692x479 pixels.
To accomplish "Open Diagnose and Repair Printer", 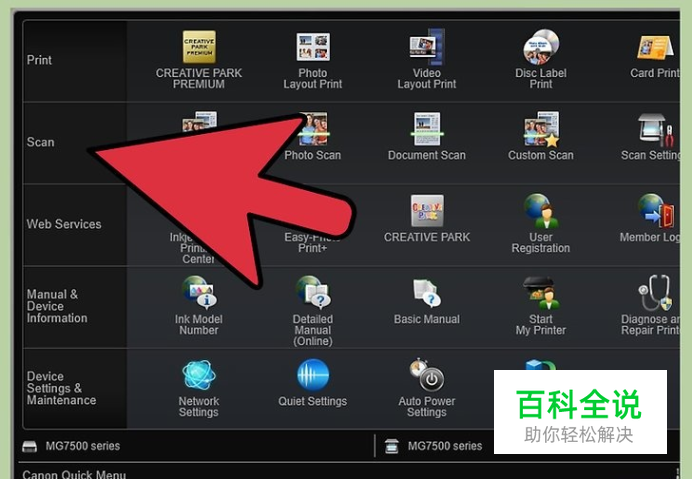I will click(x=656, y=293).
